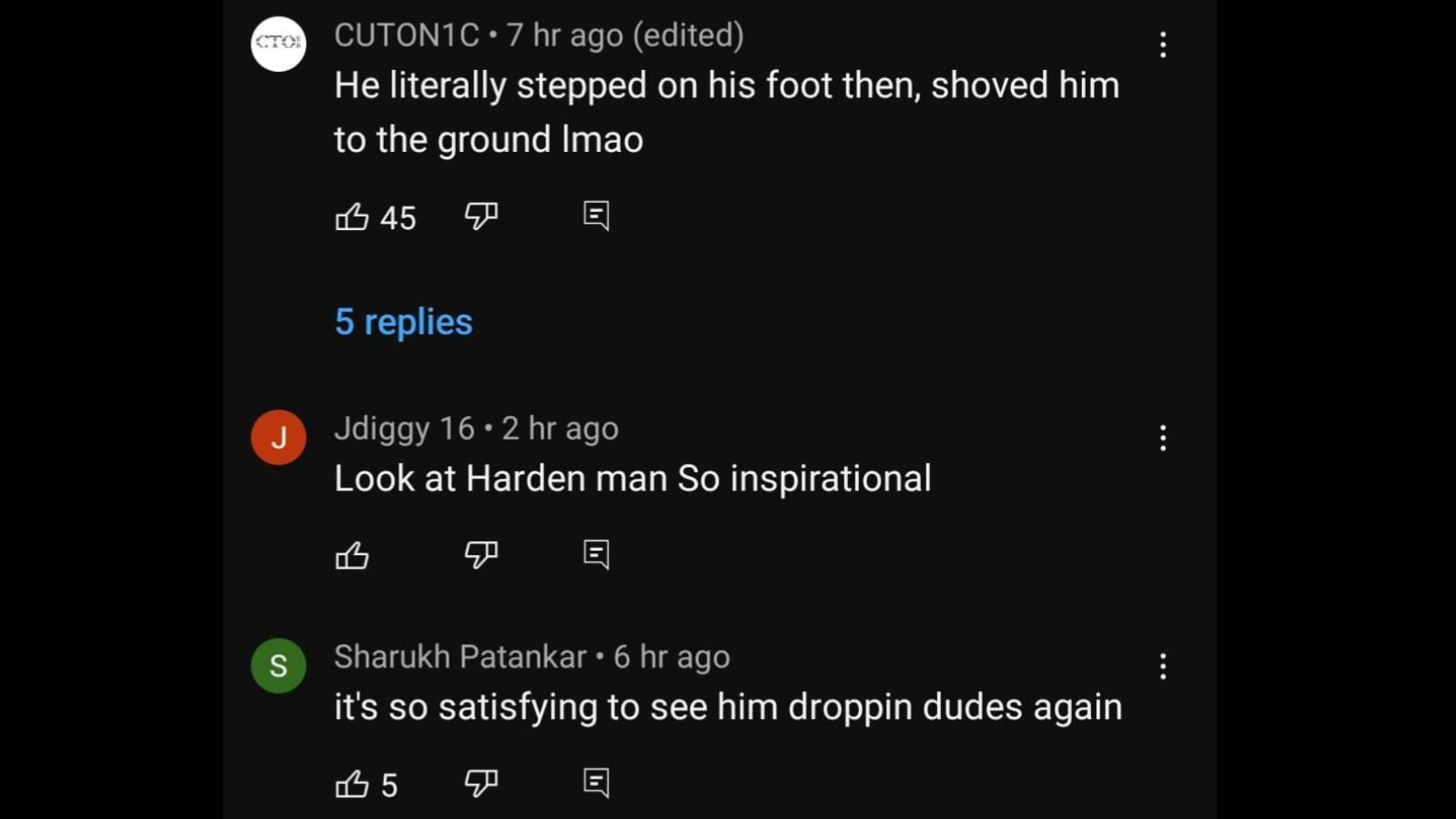Open three-dot menu on Sharukh Patankar's comment
1456x819 pixels.
[x=1163, y=666]
